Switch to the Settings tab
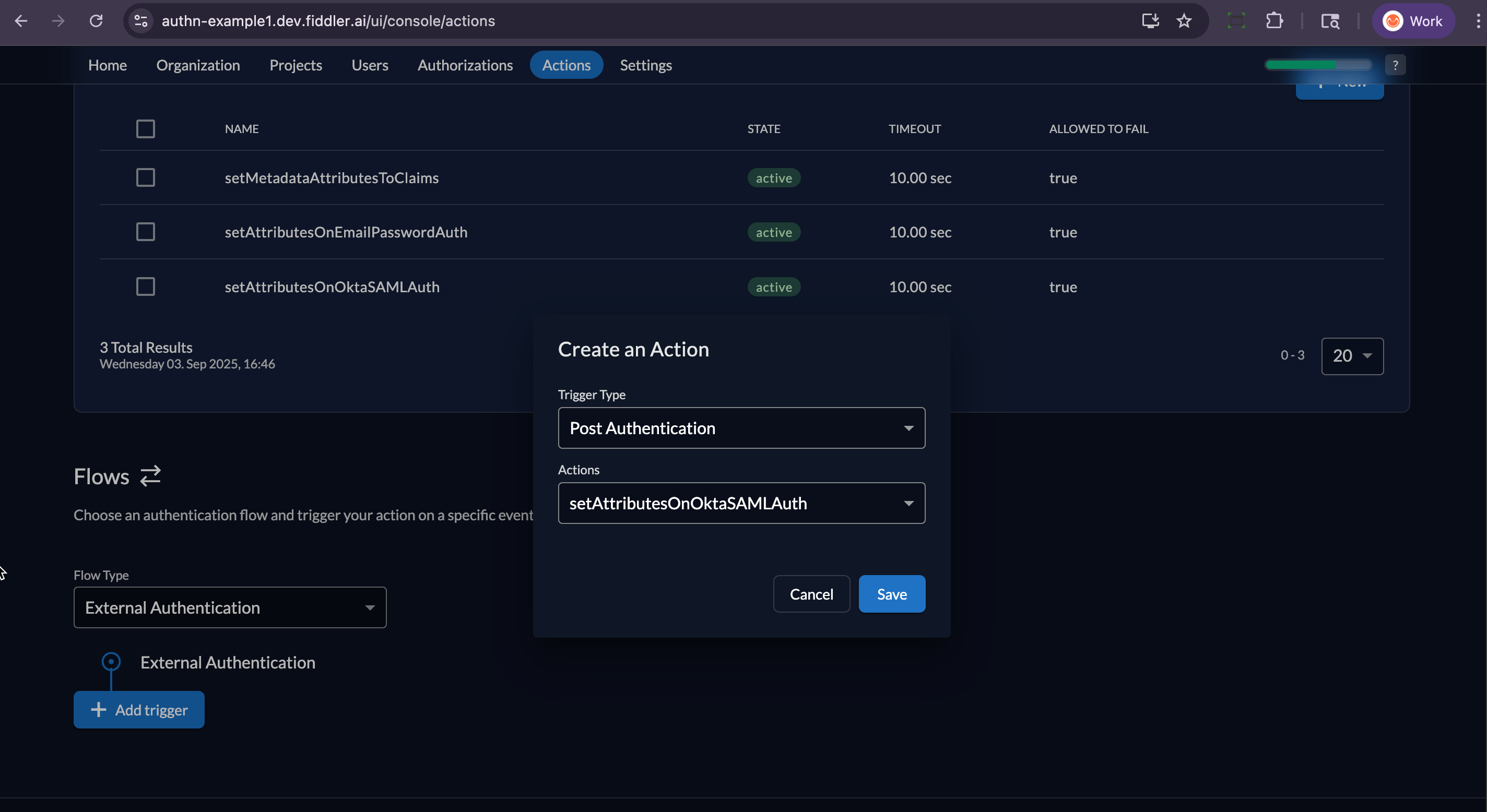 (645, 65)
